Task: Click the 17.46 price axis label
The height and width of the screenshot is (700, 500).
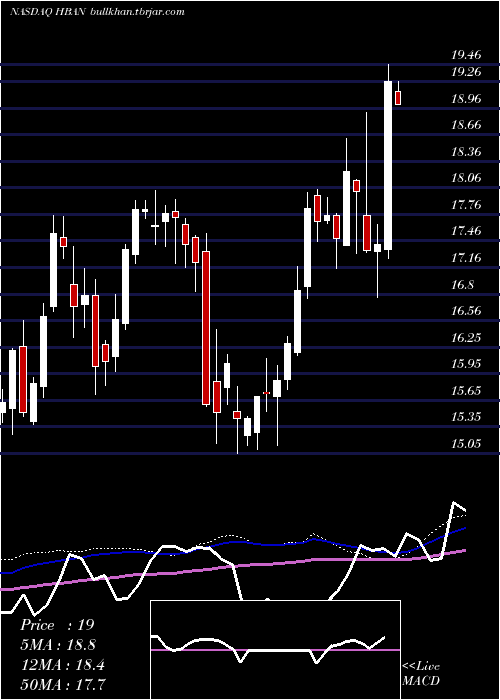Action: coord(466,231)
